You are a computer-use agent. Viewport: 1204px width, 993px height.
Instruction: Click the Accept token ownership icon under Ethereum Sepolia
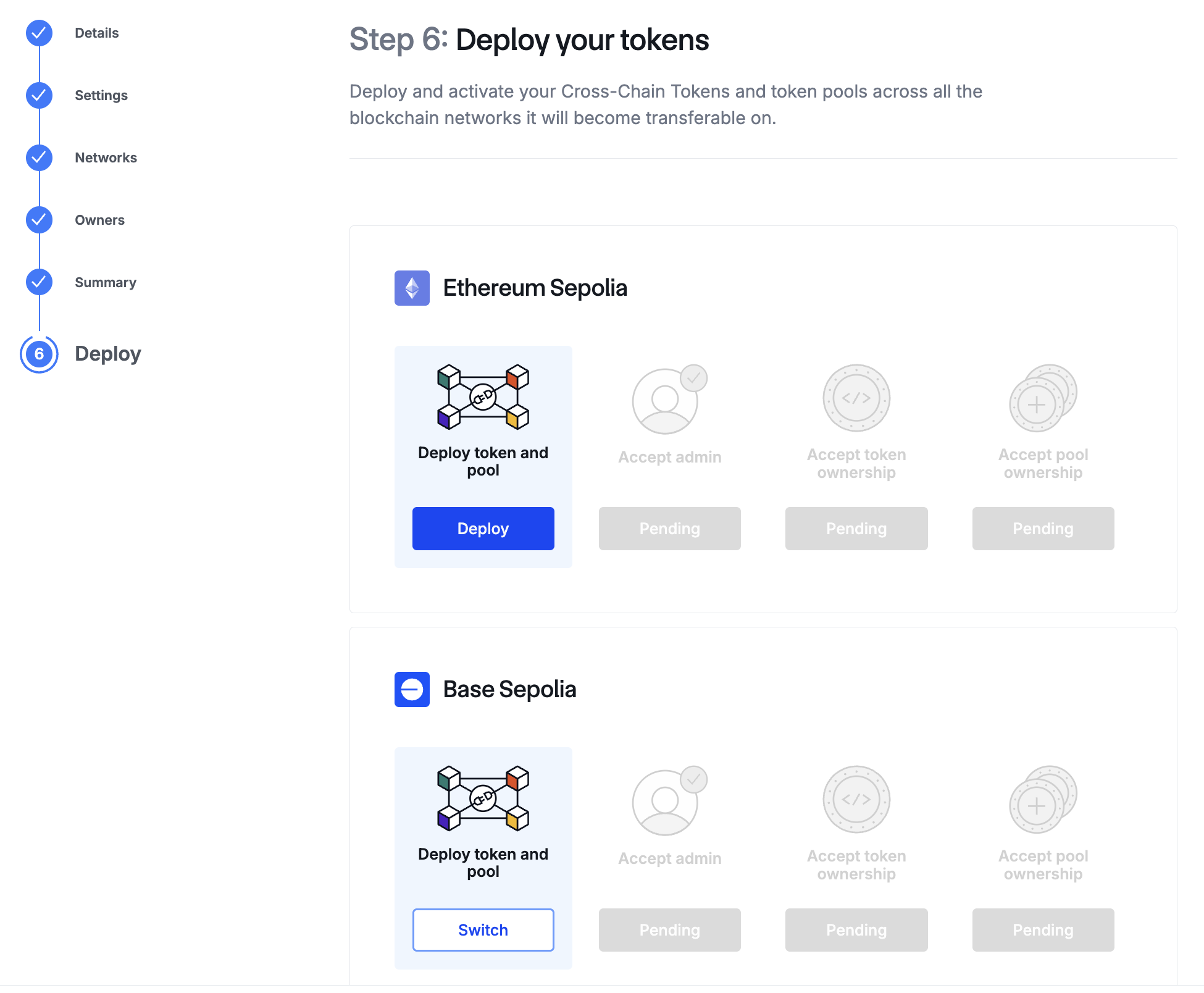point(856,398)
